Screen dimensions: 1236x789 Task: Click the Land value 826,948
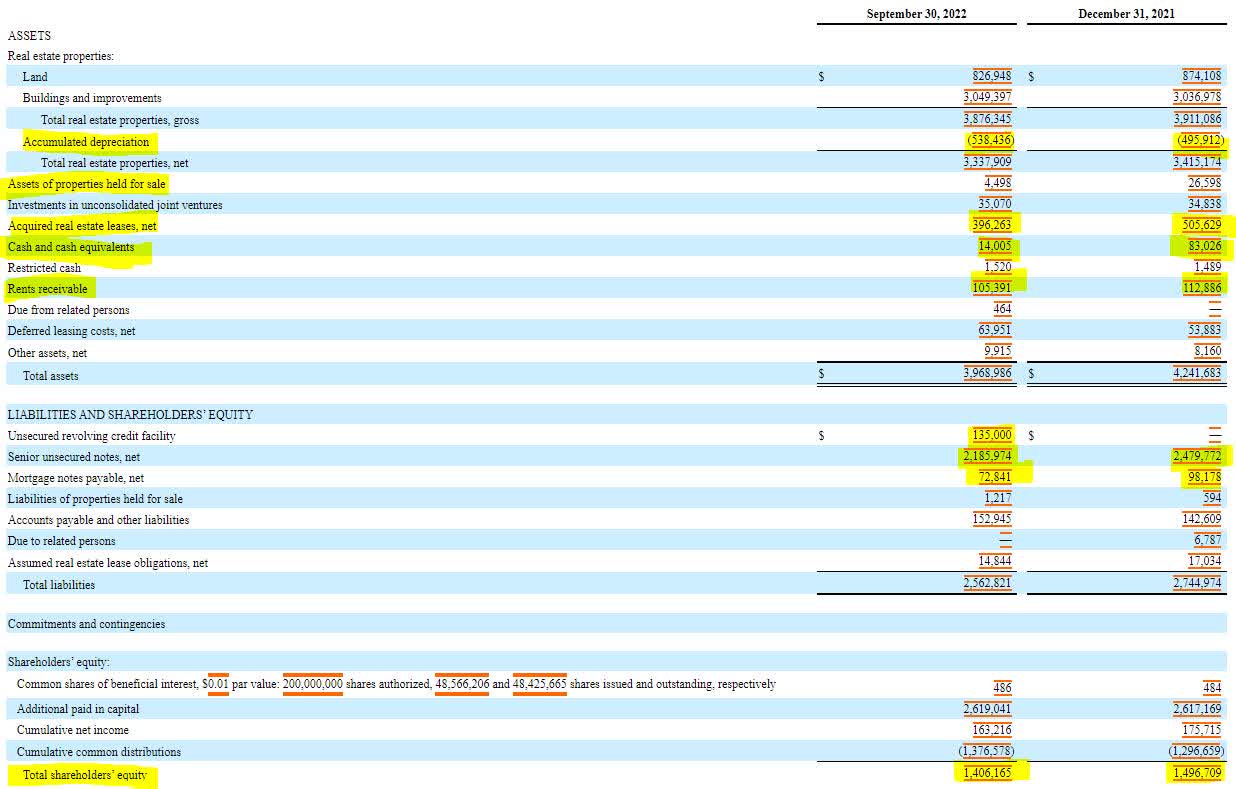(991, 76)
